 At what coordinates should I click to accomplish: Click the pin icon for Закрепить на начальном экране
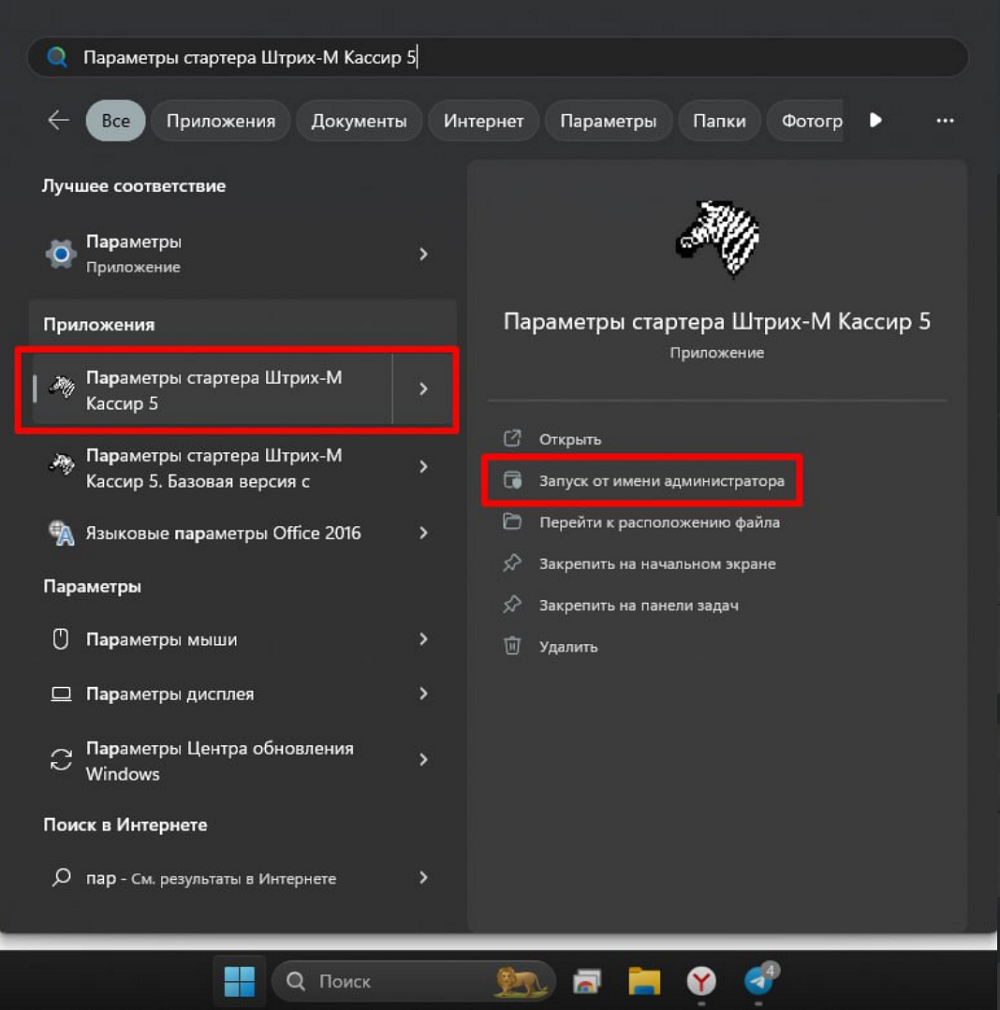pos(512,564)
